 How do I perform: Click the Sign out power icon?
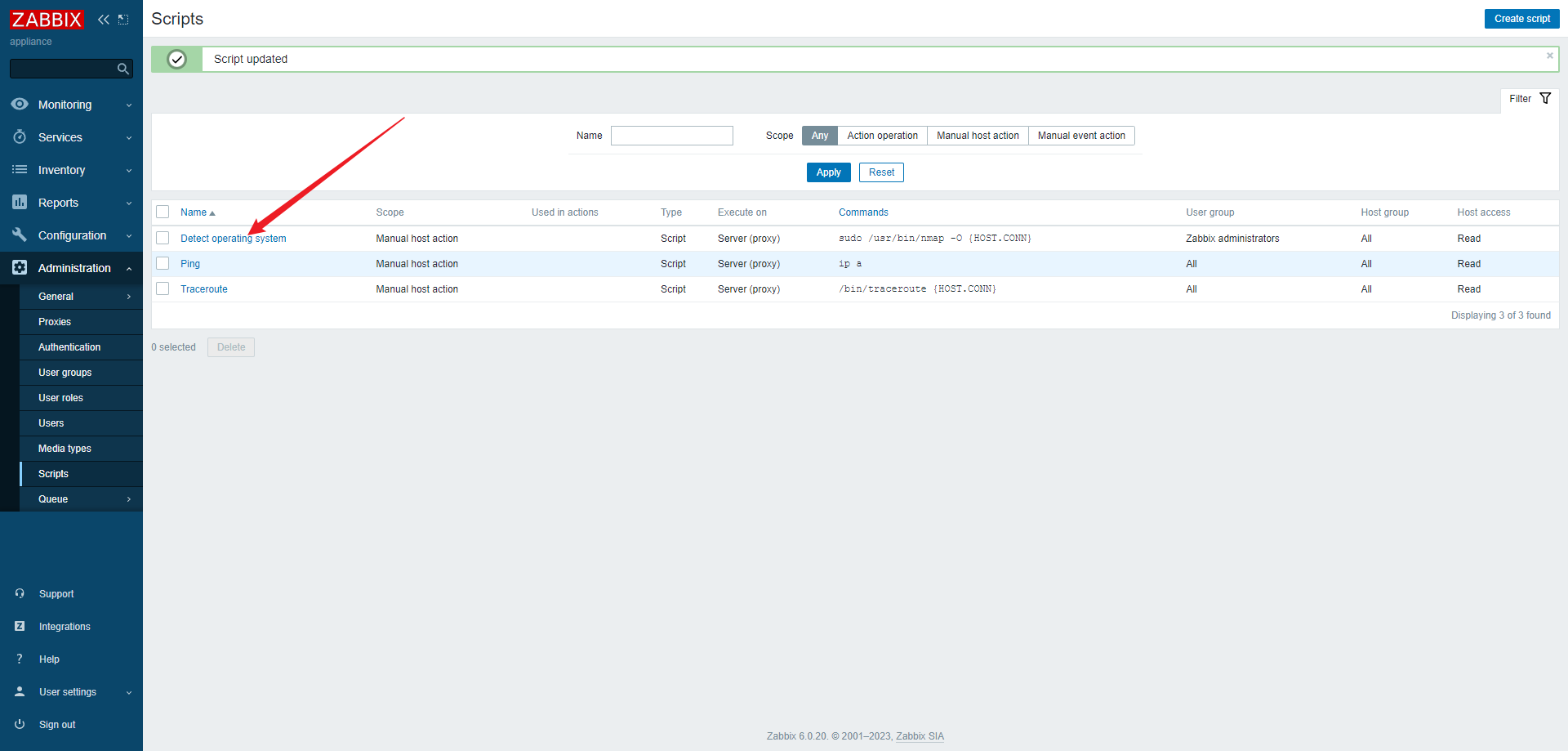[20, 724]
